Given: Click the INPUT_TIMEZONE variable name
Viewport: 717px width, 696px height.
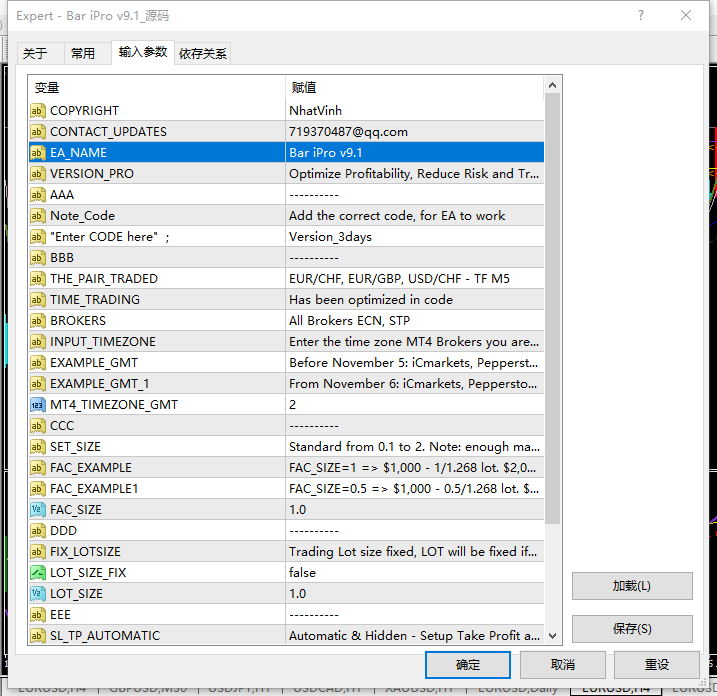Looking at the screenshot, I should pos(103,342).
